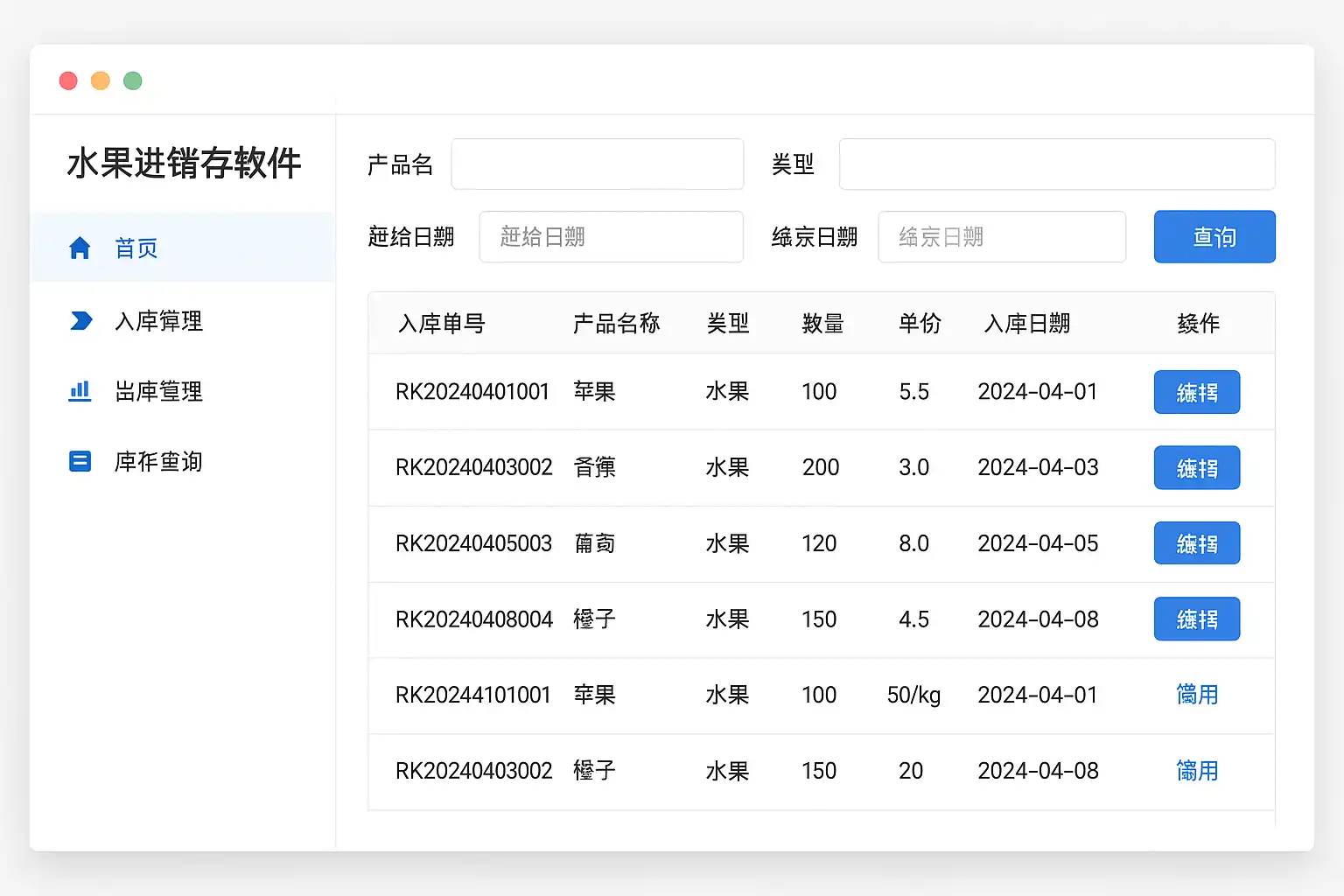Go to the 出库管理 menu item
Screen dimensions: 1344x896
[x=158, y=391]
